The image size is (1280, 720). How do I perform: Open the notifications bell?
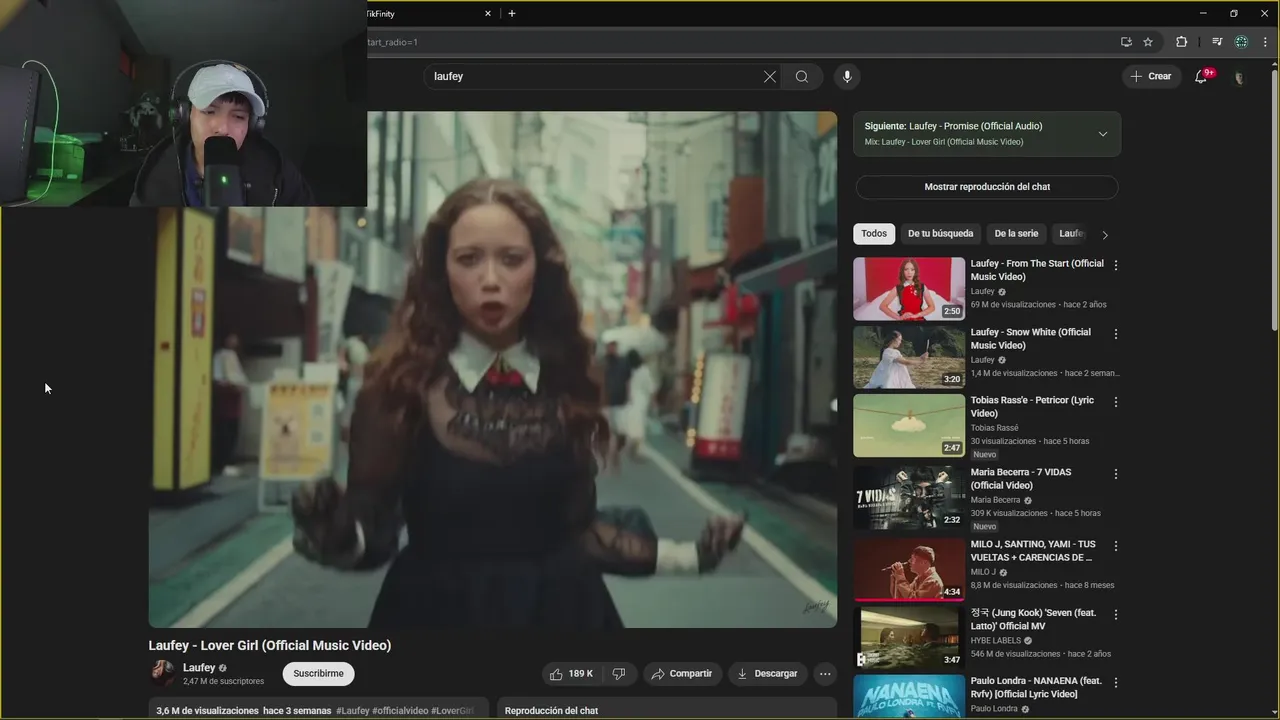point(1202,76)
